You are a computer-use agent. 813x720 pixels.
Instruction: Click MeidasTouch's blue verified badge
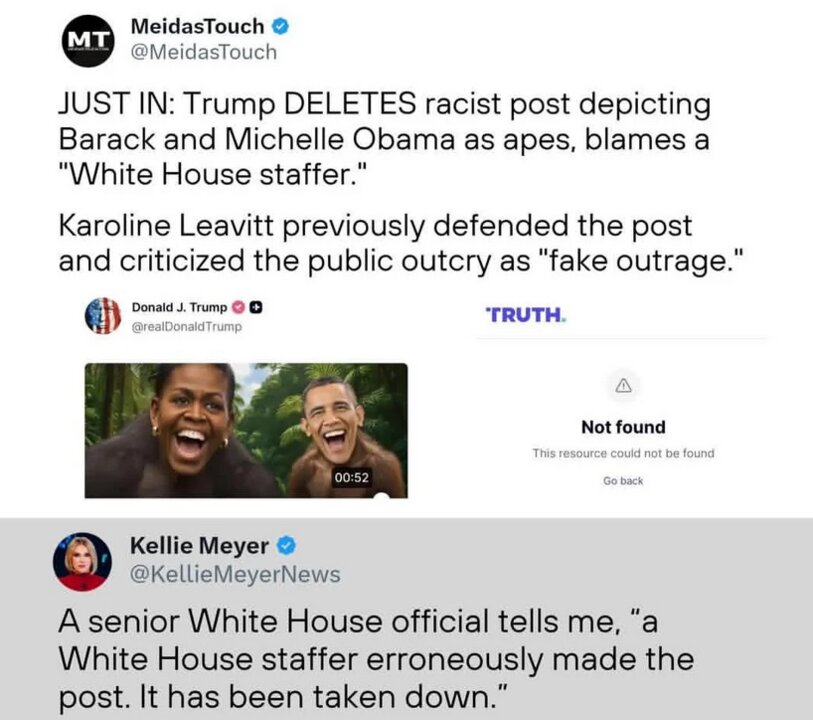pos(281,26)
